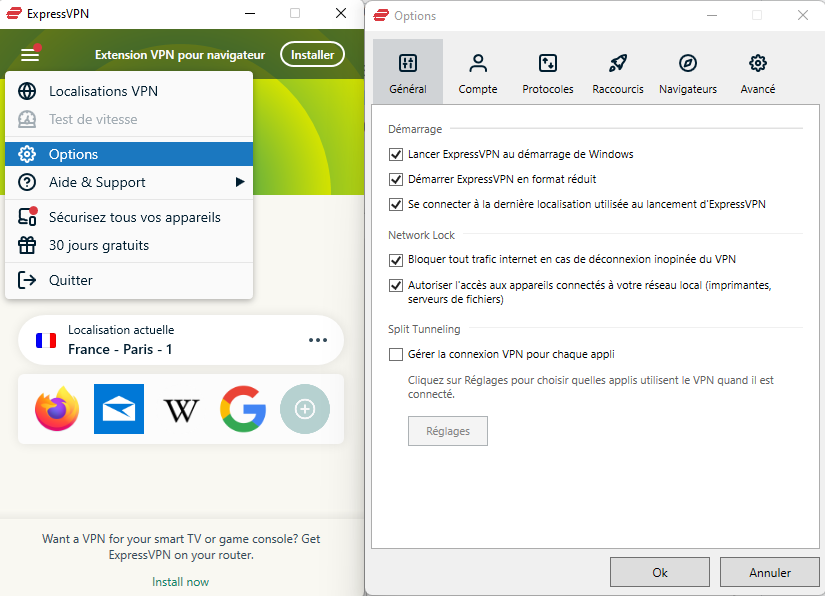Click Extension VPN pour navigateur banner text
The height and width of the screenshot is (596, 825).
(x=180, y=55)
